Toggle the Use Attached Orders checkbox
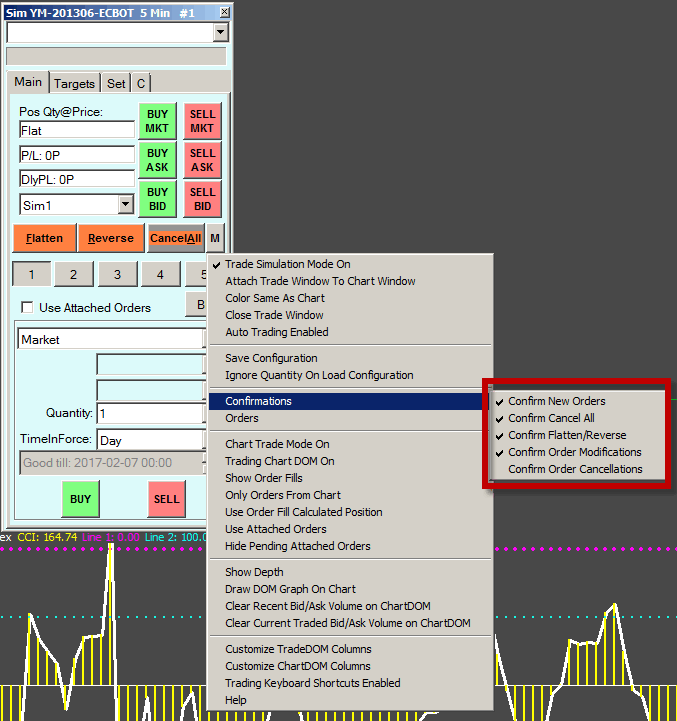Image resolution: width=677 pixels, height=721 pixels. pos(28,307)
